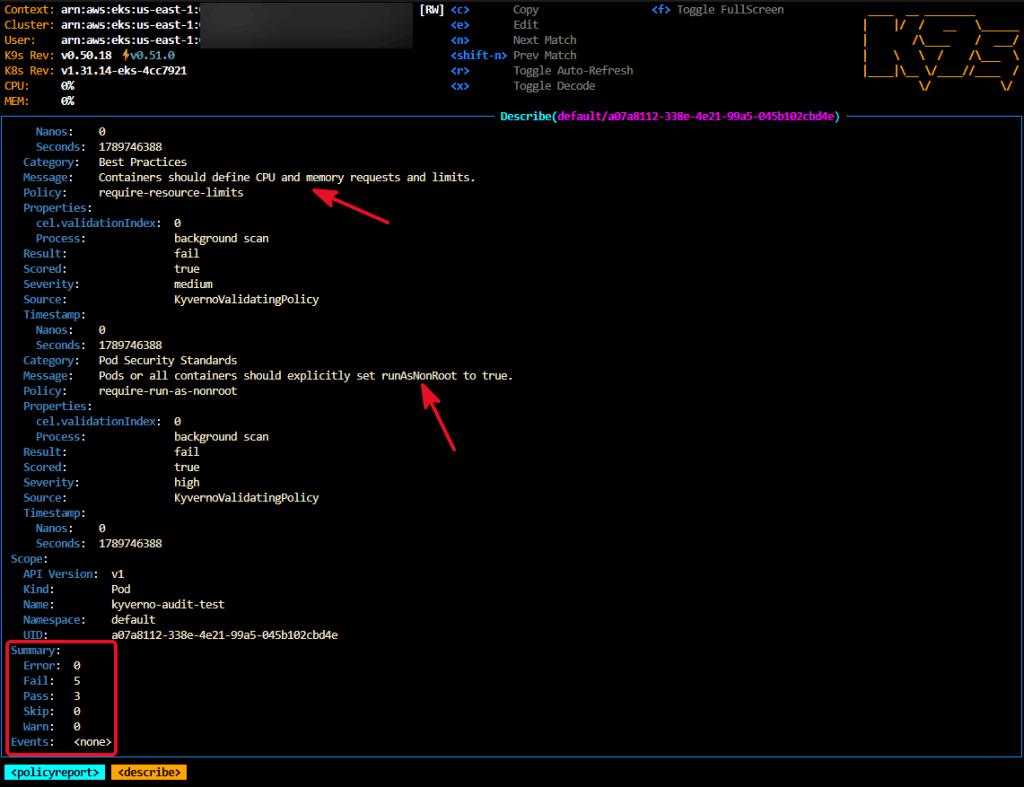Collapse the Scope section heading

pyautogui.click(x=29, y=559)
